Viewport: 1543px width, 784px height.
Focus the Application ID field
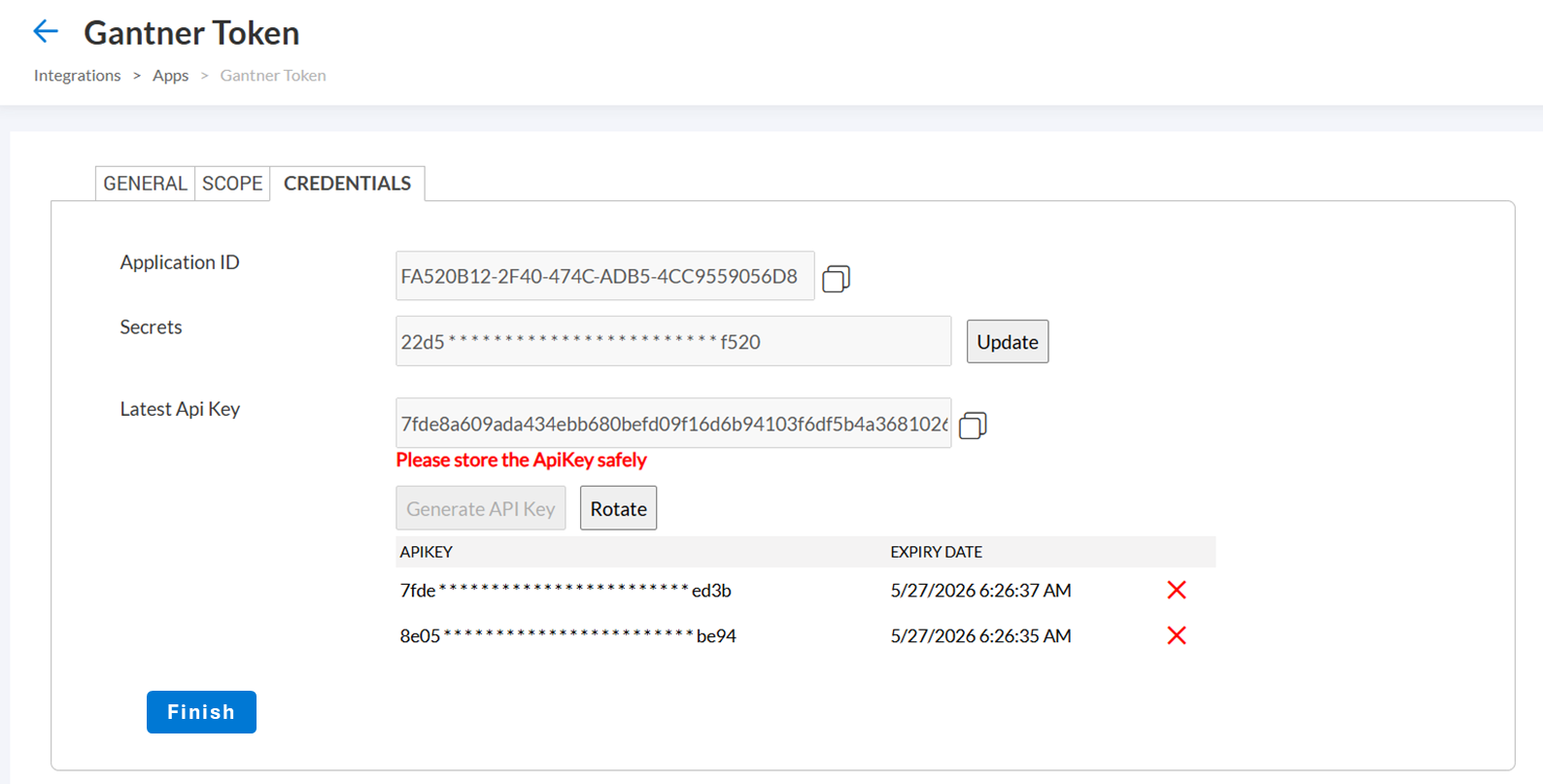tap(605, 276)
